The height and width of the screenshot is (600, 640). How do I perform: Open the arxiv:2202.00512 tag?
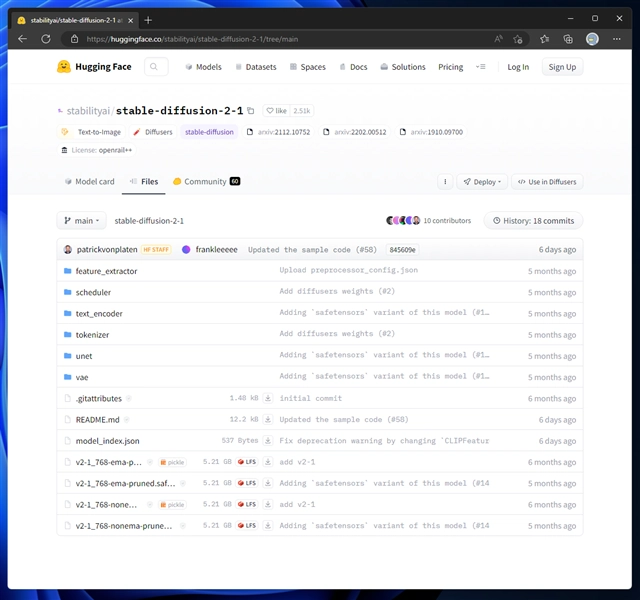(355, 132)
